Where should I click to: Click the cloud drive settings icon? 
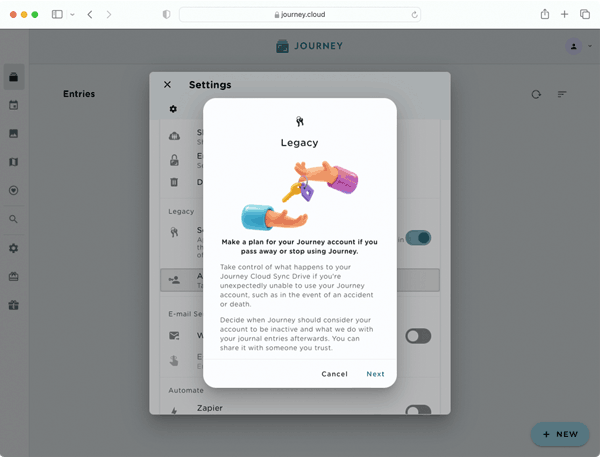click(174, 136)
